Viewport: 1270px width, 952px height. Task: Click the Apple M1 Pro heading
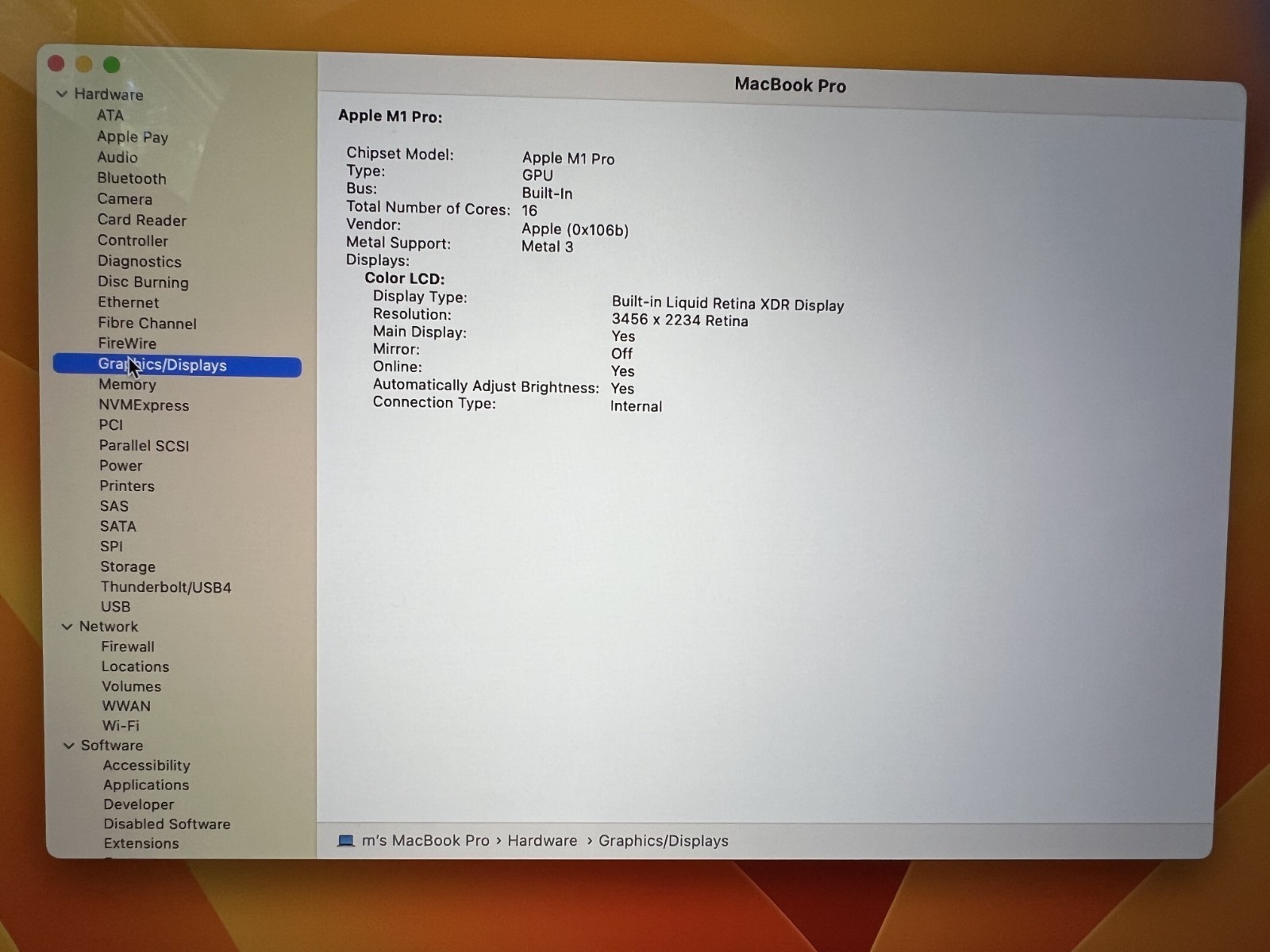(391, 117)
